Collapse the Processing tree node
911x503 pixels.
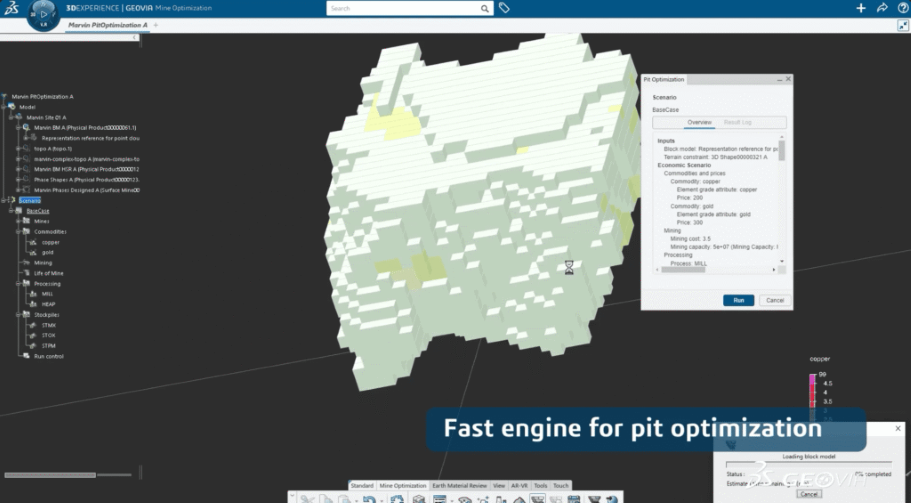(x=20, y=283)
